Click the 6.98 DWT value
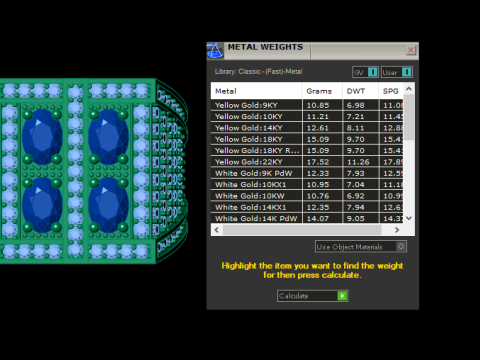480x360 pixels. (x=355, y=105)
